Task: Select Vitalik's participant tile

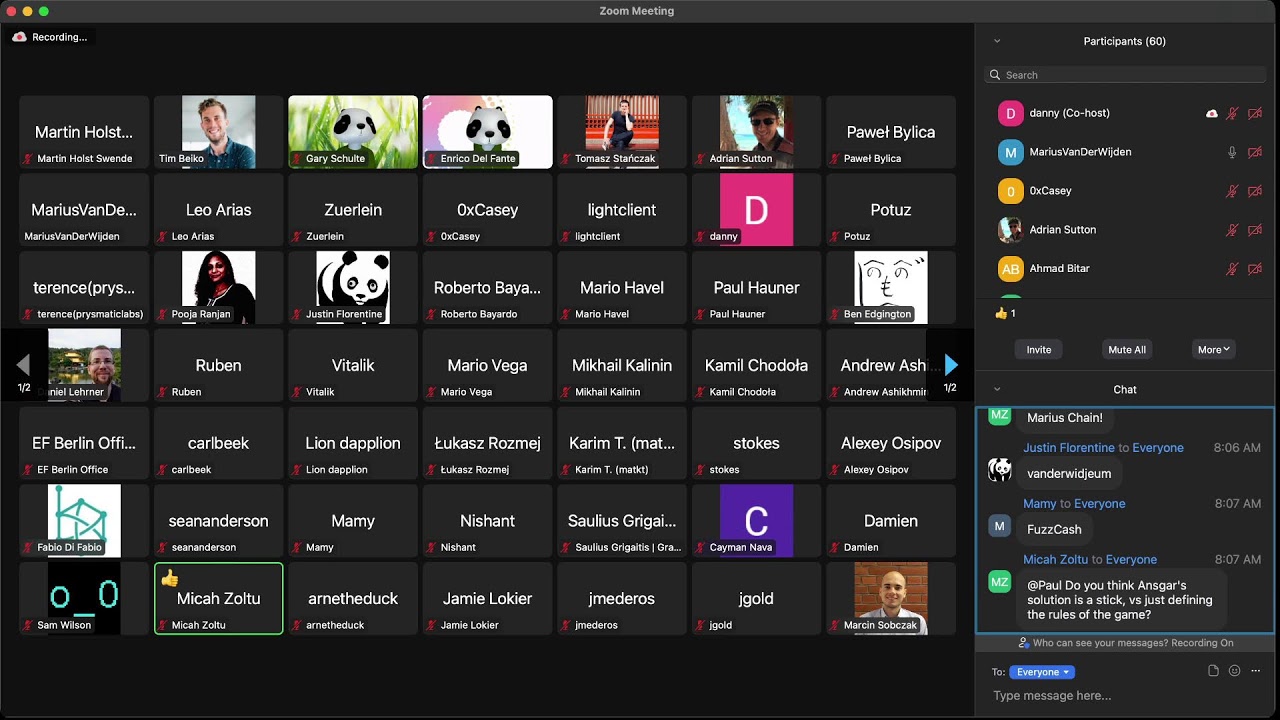Action: coord(353,365)
